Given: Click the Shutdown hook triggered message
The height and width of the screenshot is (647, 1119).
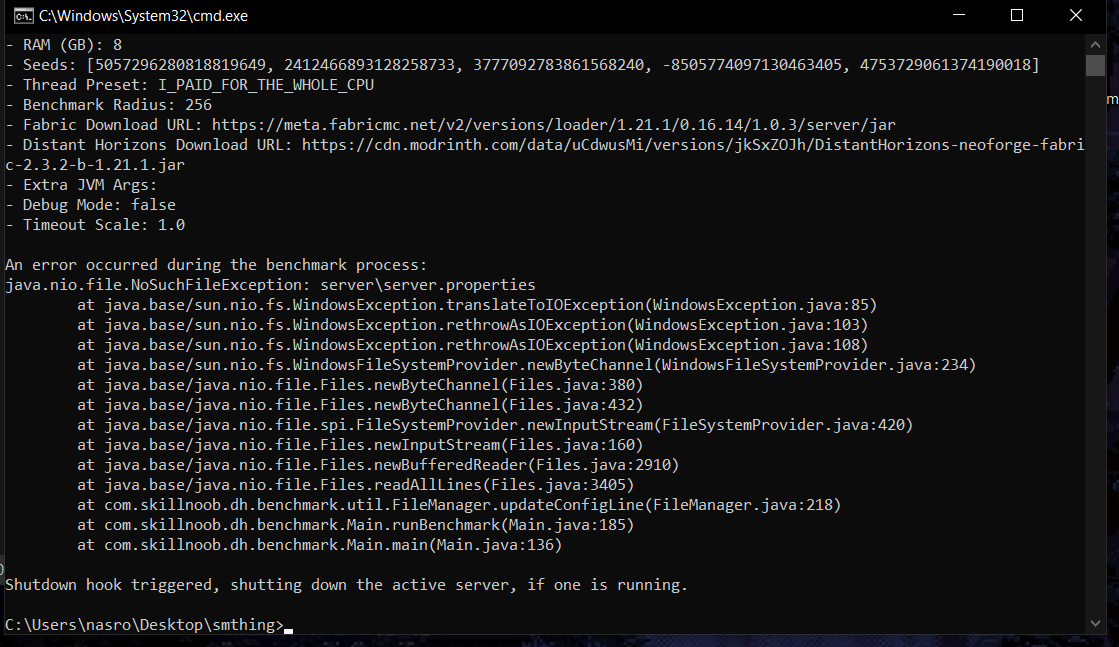Looking at the screenshot, I should pos(346,585).
